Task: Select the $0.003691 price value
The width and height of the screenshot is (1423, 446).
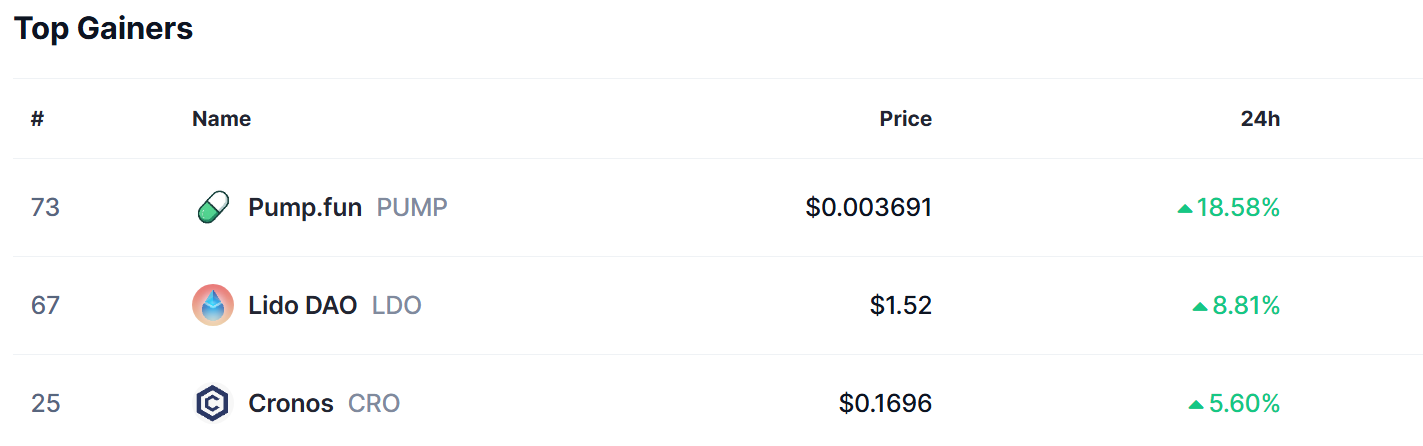Action: (869, 208)
